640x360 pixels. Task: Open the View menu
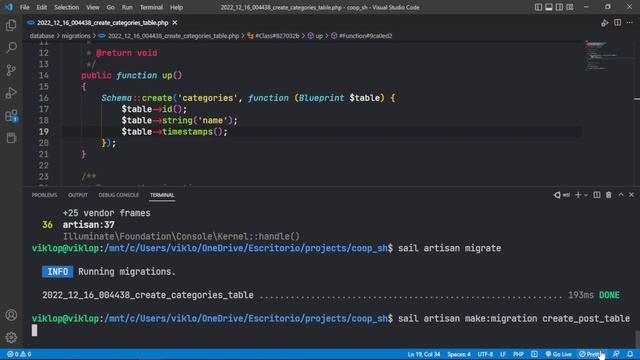point(93,7)
